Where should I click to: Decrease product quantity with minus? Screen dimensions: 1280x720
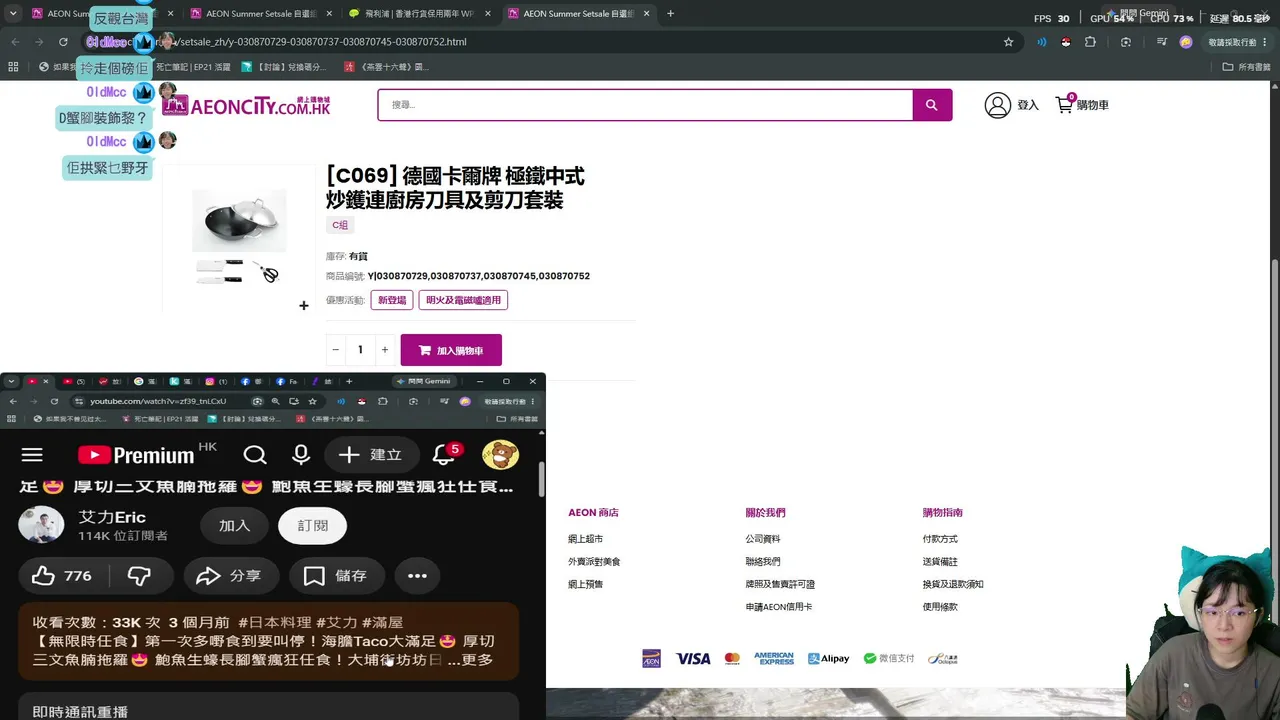pos(335,350)
